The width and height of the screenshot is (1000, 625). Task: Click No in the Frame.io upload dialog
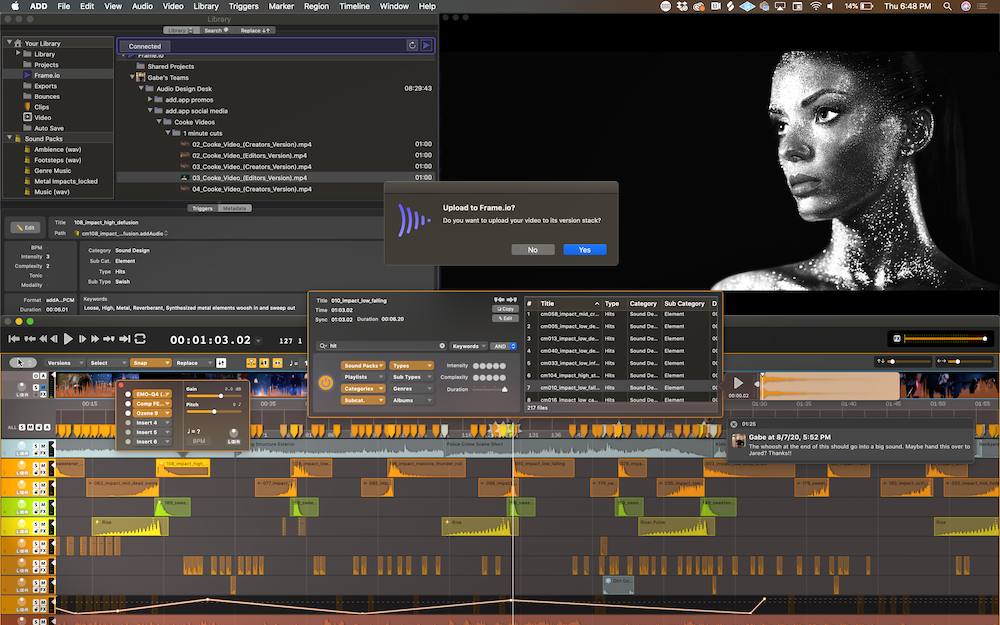(x=532, y=249)
